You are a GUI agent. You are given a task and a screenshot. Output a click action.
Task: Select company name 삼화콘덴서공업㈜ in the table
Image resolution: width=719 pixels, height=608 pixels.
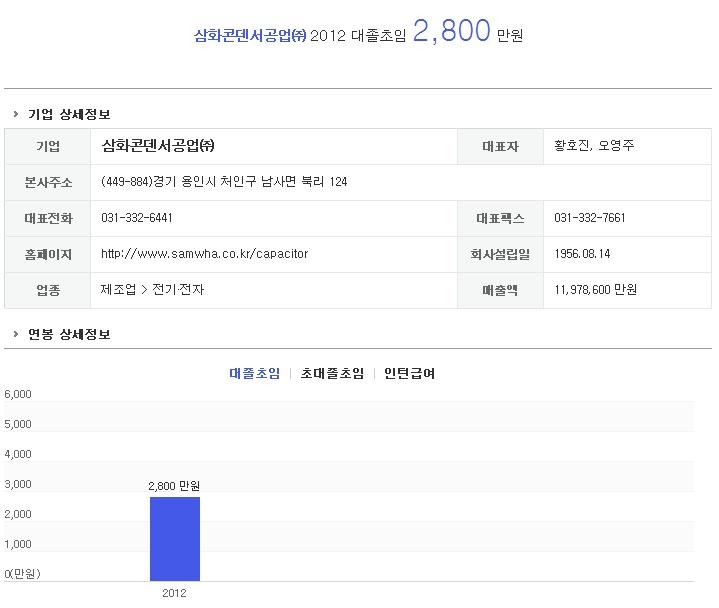pos(158,146)
